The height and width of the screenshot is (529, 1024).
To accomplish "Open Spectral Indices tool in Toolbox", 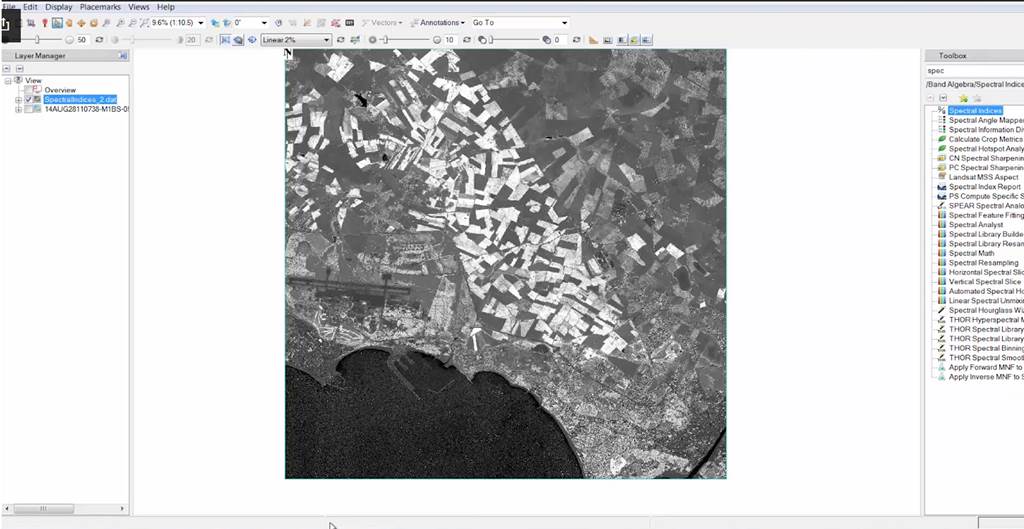I will [x=976, y=110].
